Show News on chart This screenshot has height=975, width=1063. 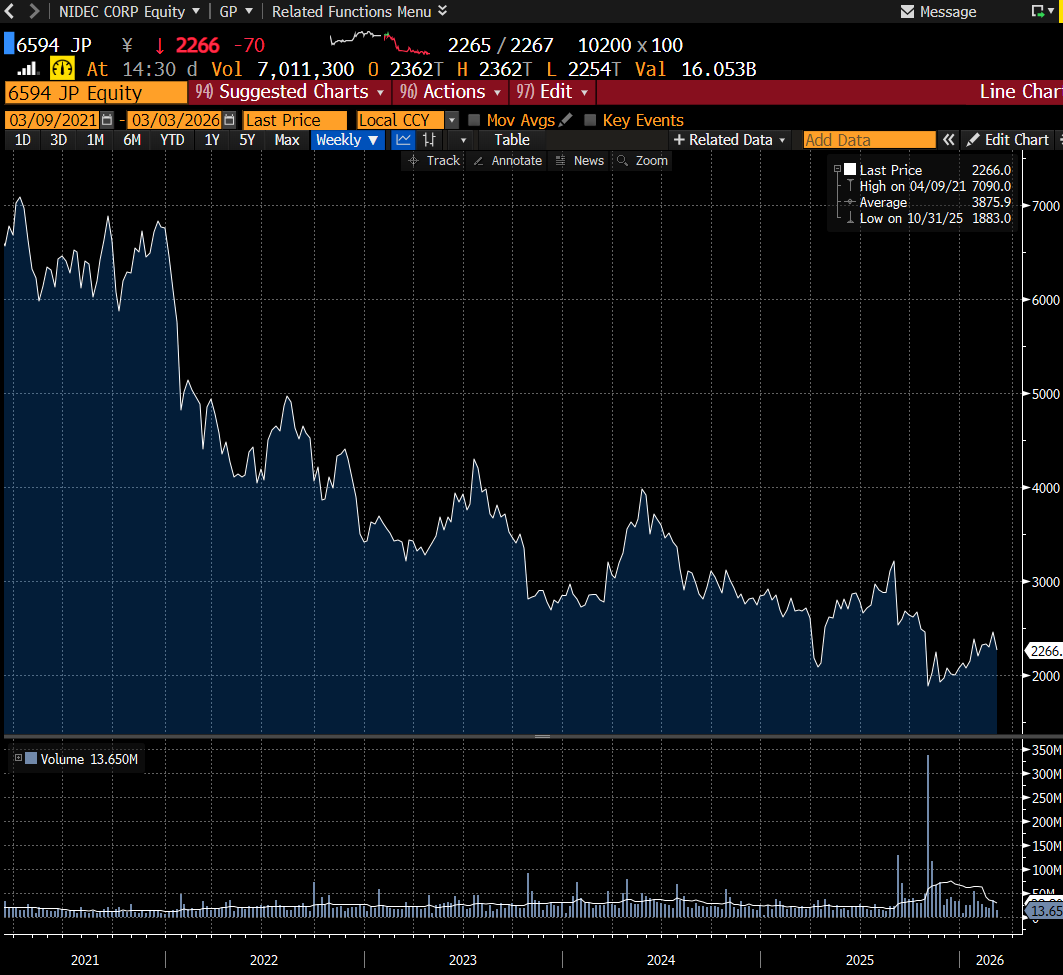[x=580, y=161]
